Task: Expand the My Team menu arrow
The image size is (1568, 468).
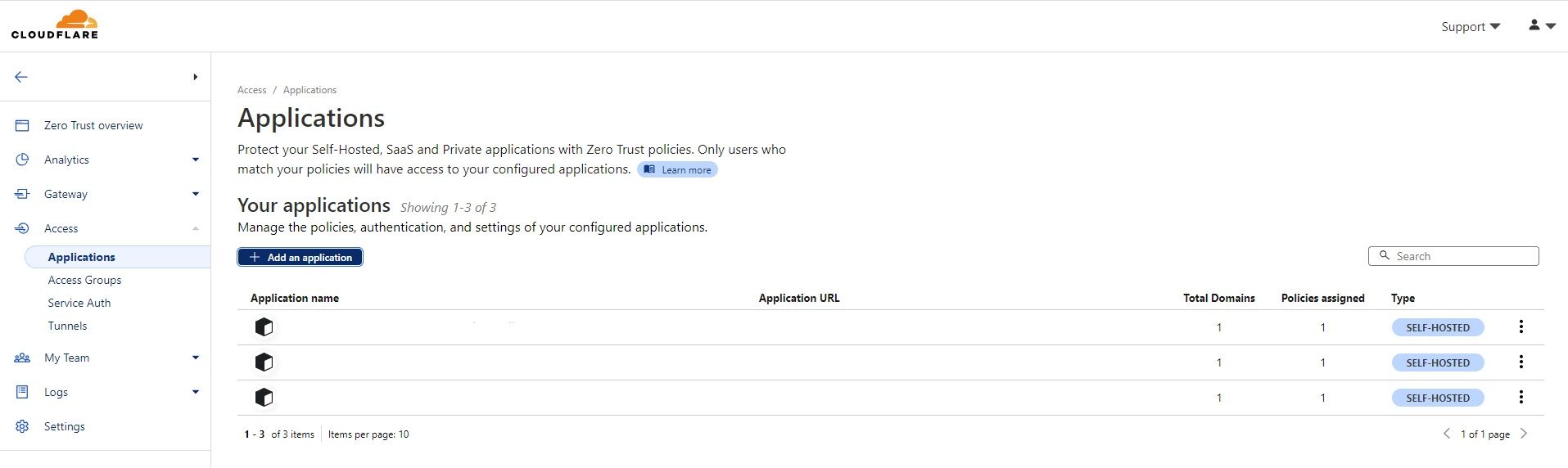Action: 195,358
